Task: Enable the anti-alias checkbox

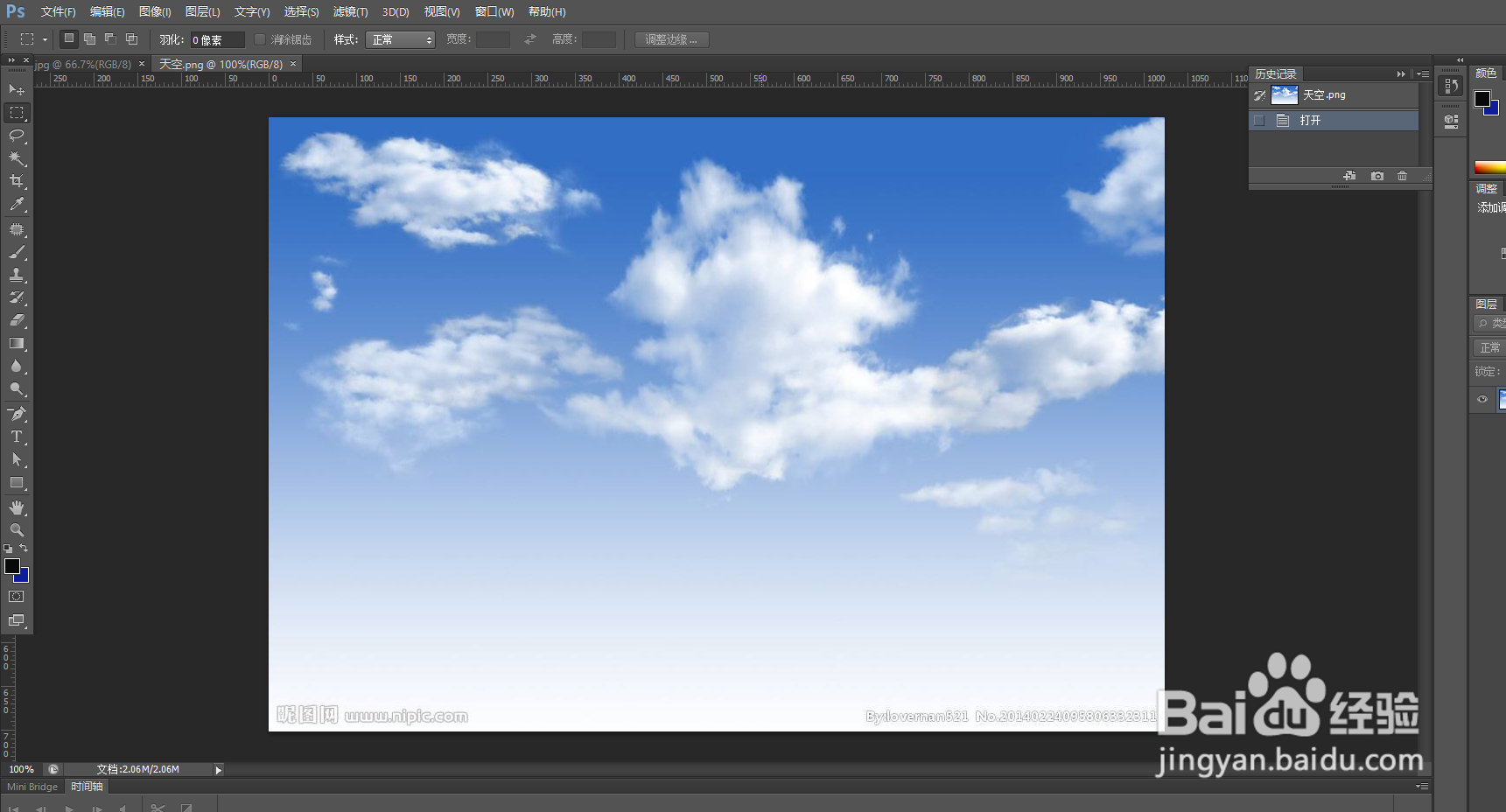Action: tap(260, 39)
